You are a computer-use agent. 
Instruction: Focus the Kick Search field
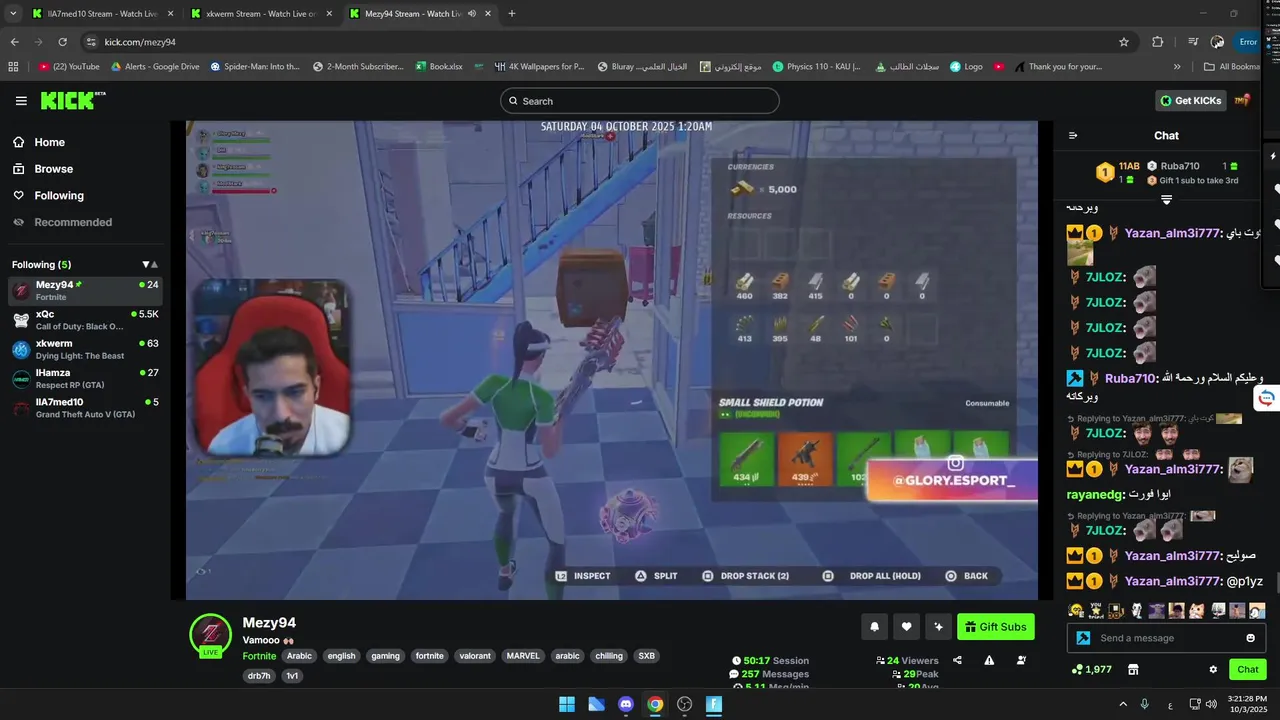point(640,101)
